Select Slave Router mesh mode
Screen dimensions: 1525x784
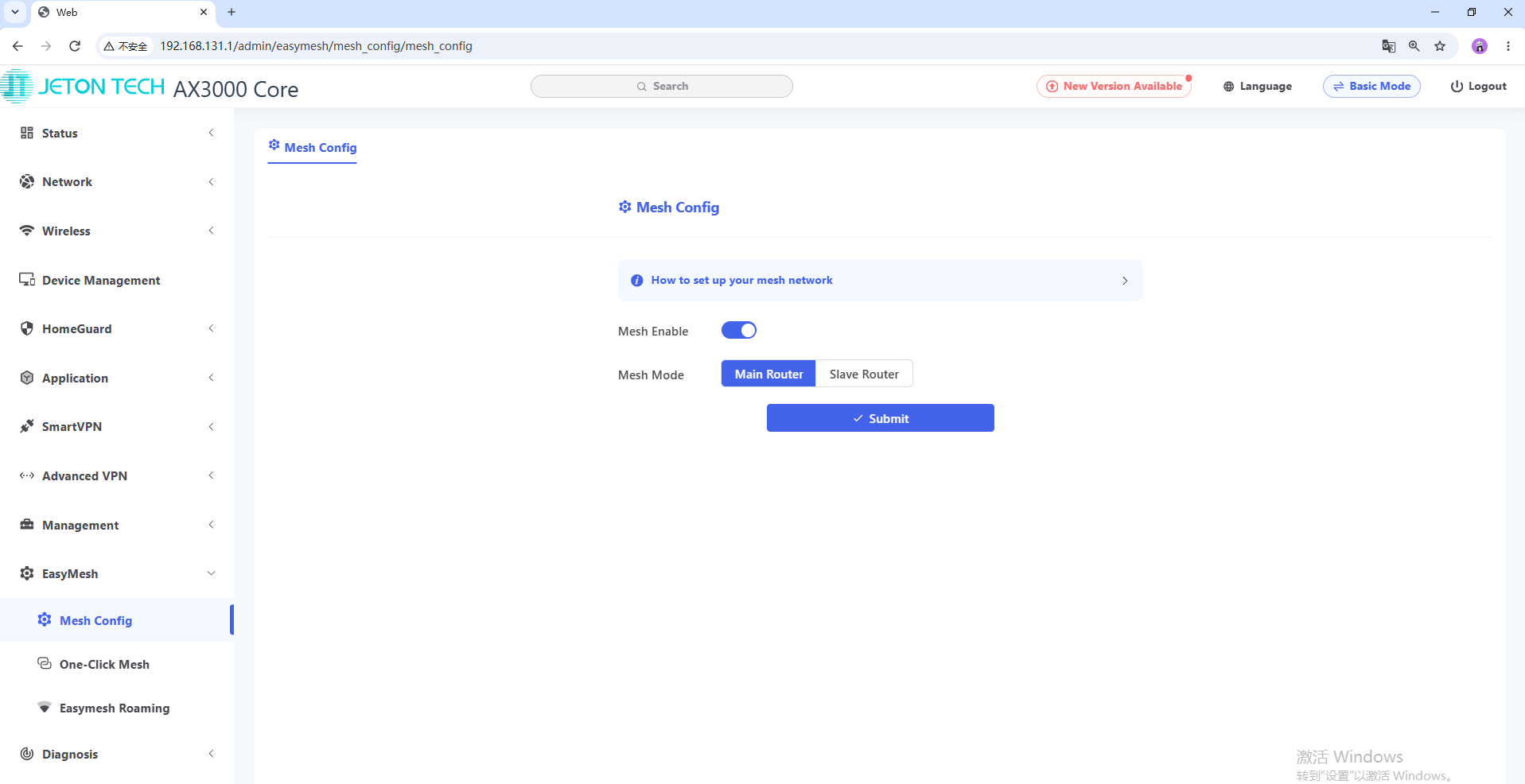click(864, 374)
